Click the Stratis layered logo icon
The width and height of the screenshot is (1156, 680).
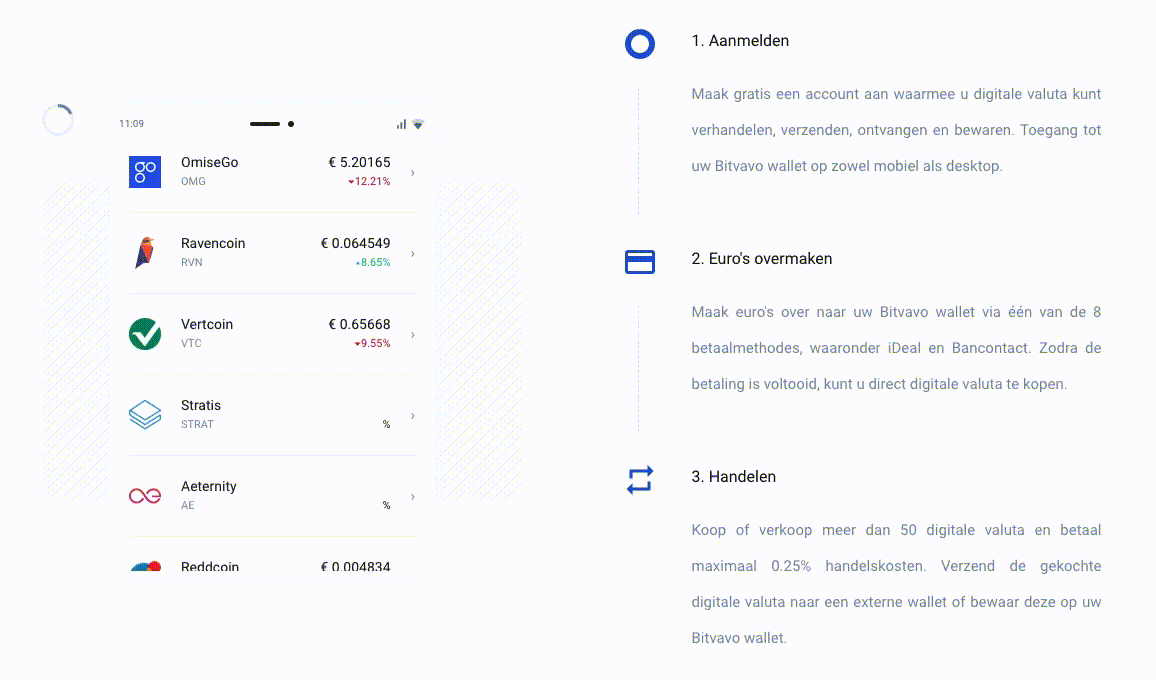[145, 415]
